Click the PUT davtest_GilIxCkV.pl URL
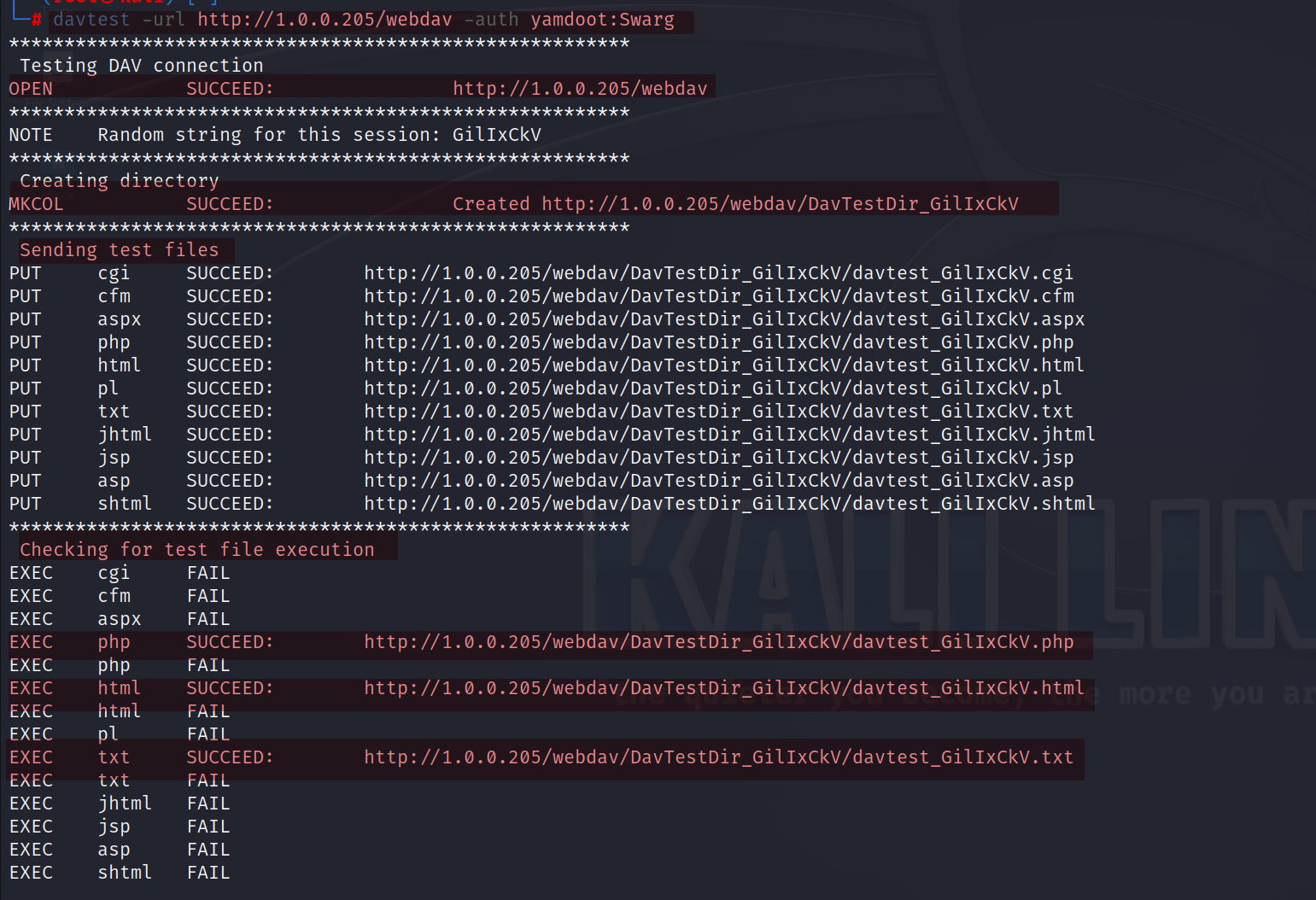The width and height of the screenshot is (1316, 900). point(713,389)
